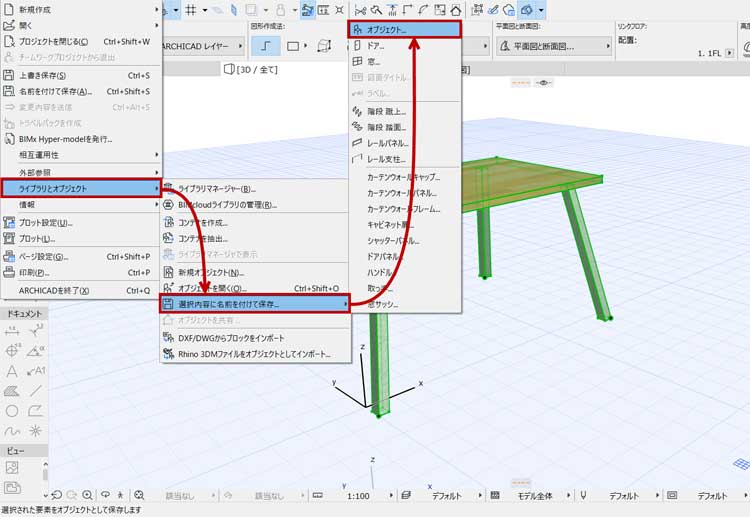The image size is (750, 517).
Task: Select the linear dimension tool
Action: (x=12, y=330)
